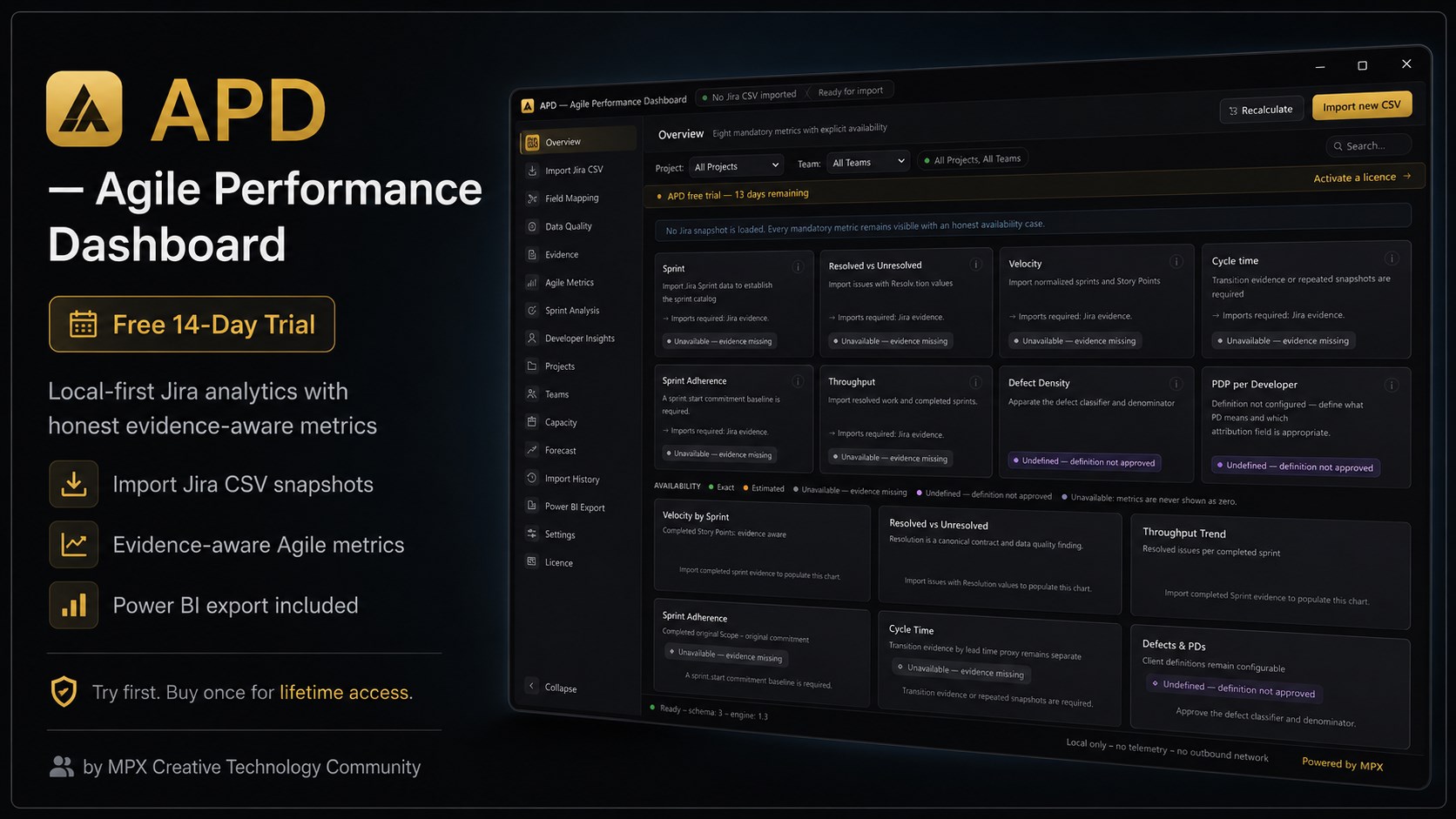The height and width of the screenshot is (819, 1456).
Task: Click the Recalculate button
Action: point(1262,110)
